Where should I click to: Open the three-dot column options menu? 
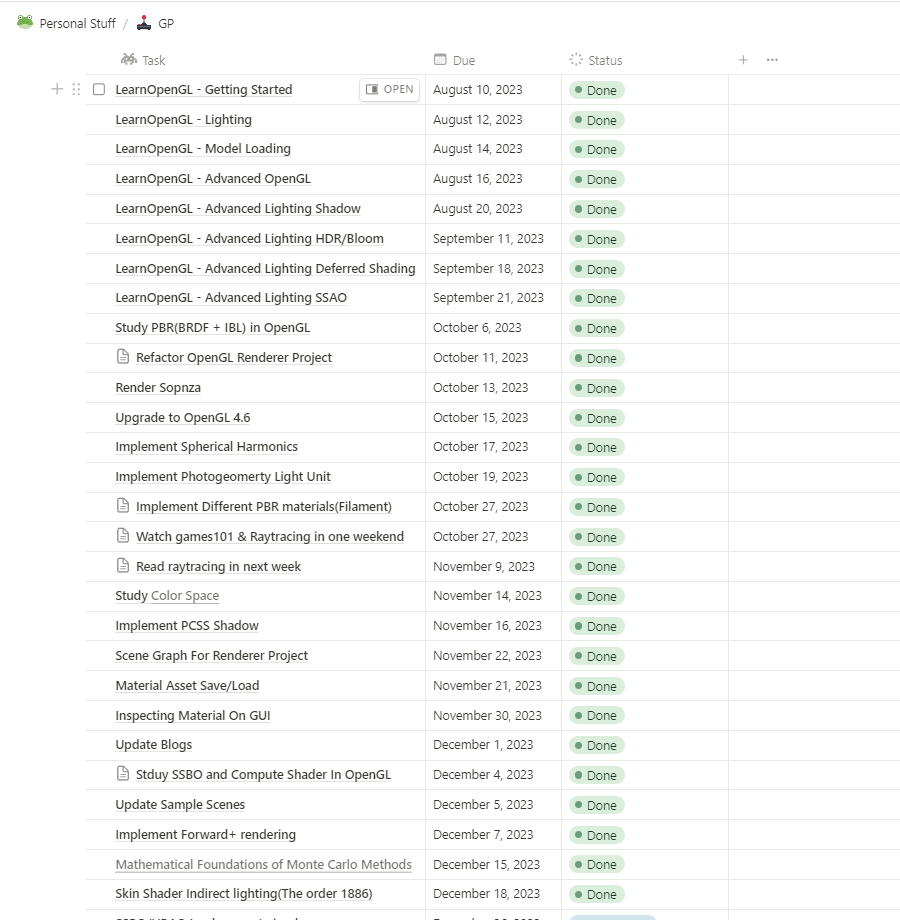[x=772, y=60]
